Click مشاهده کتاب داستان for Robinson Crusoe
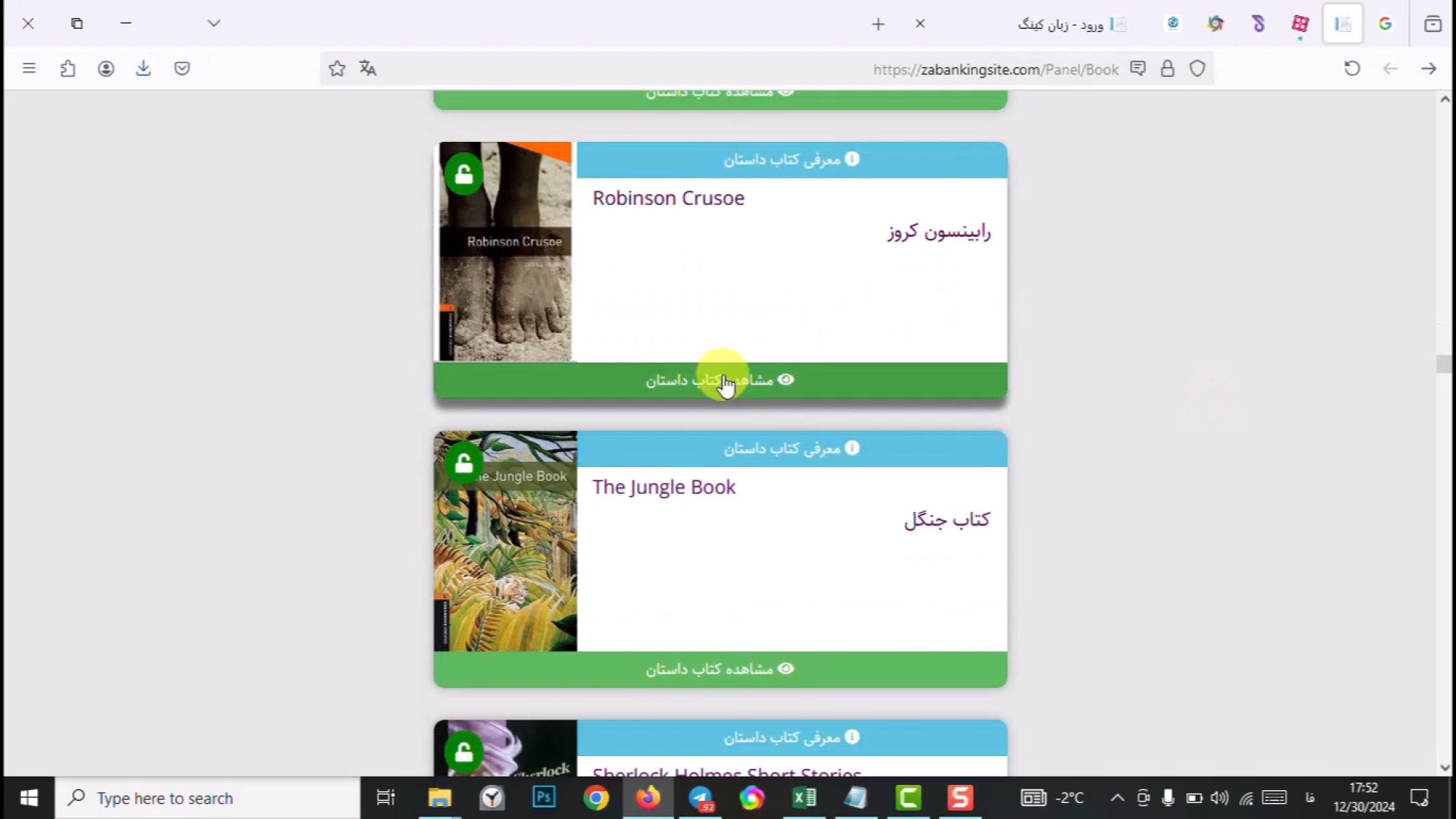The height and width of the screenshot is (819, 1456). click(720, 380)
